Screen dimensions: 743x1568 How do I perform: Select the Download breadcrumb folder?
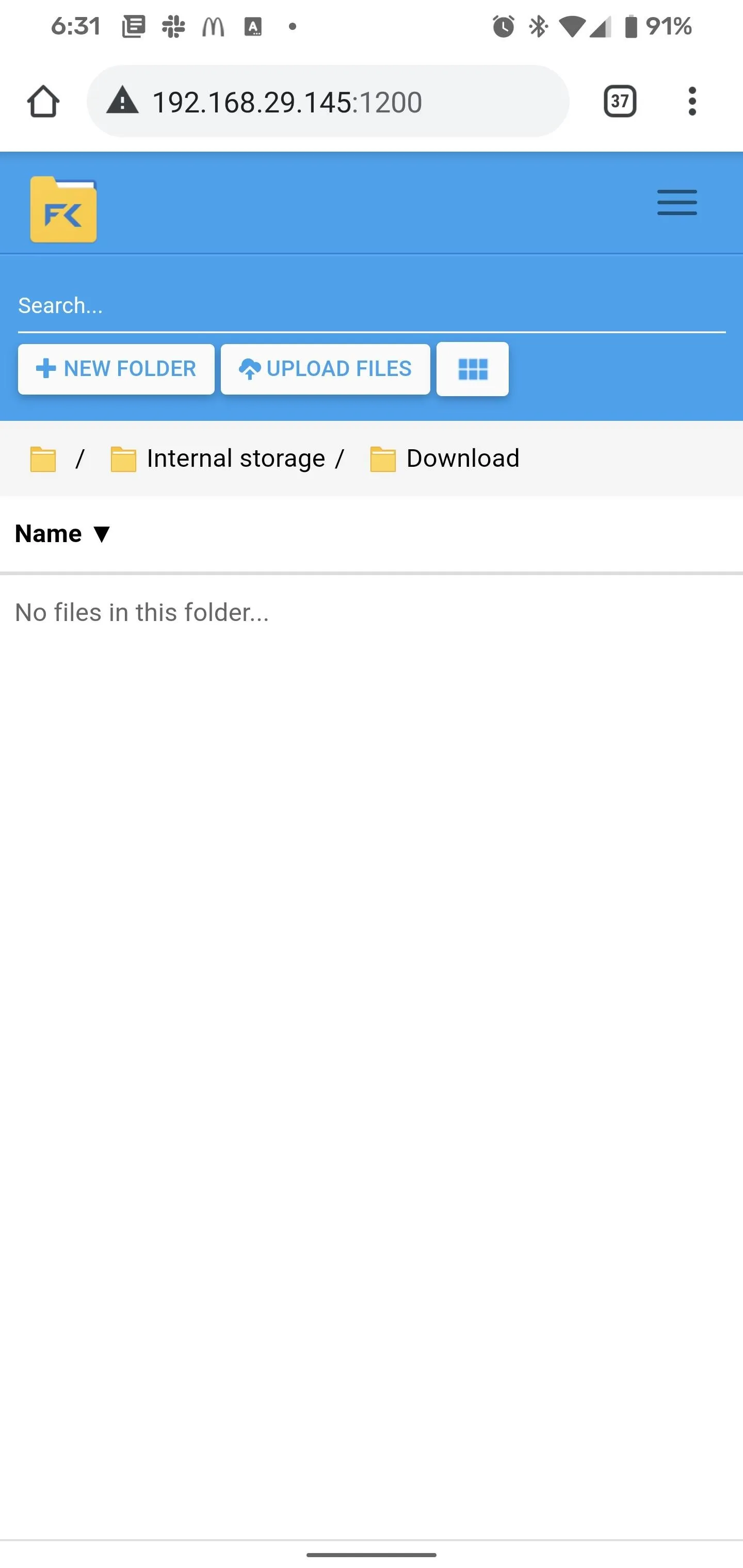point(463,459)
